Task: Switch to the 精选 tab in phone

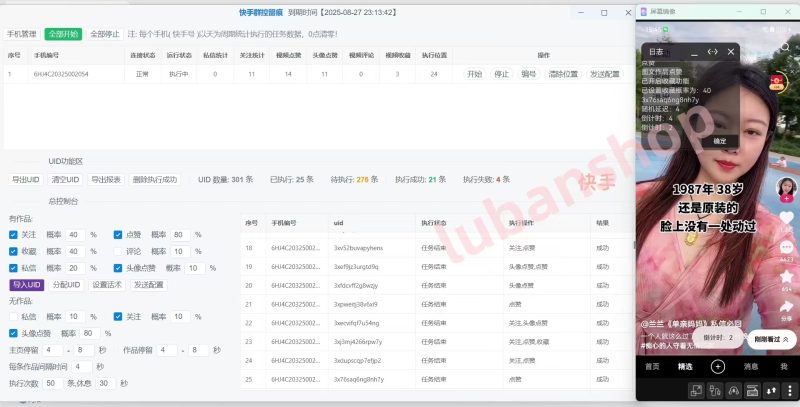Action: pos(685,366)
